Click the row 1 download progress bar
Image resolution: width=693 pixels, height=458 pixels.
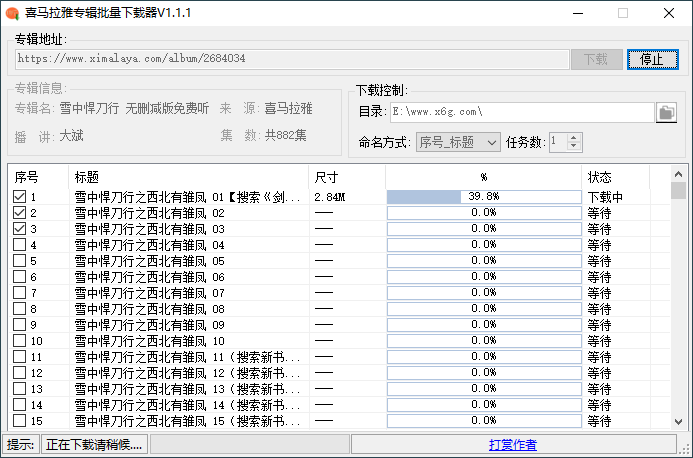point(484,197)
